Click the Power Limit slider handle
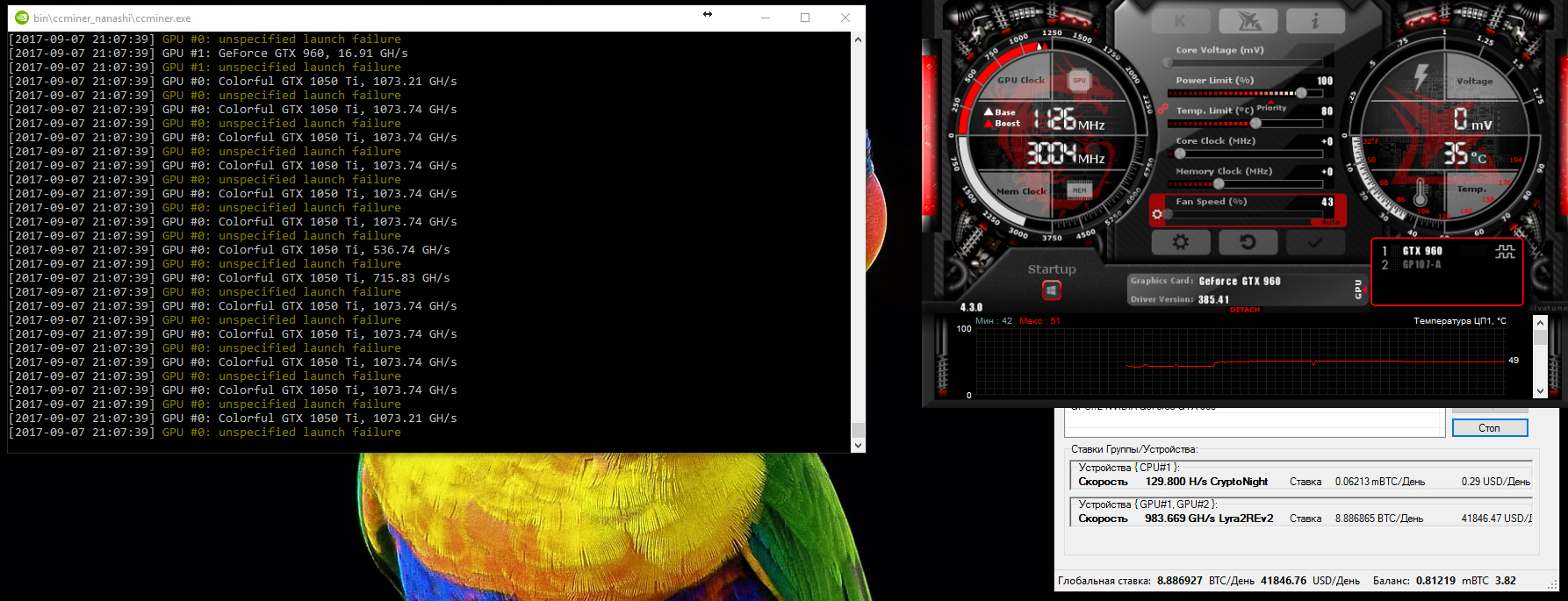This screenshot has height=601, width=1568. coord(1300,92)
